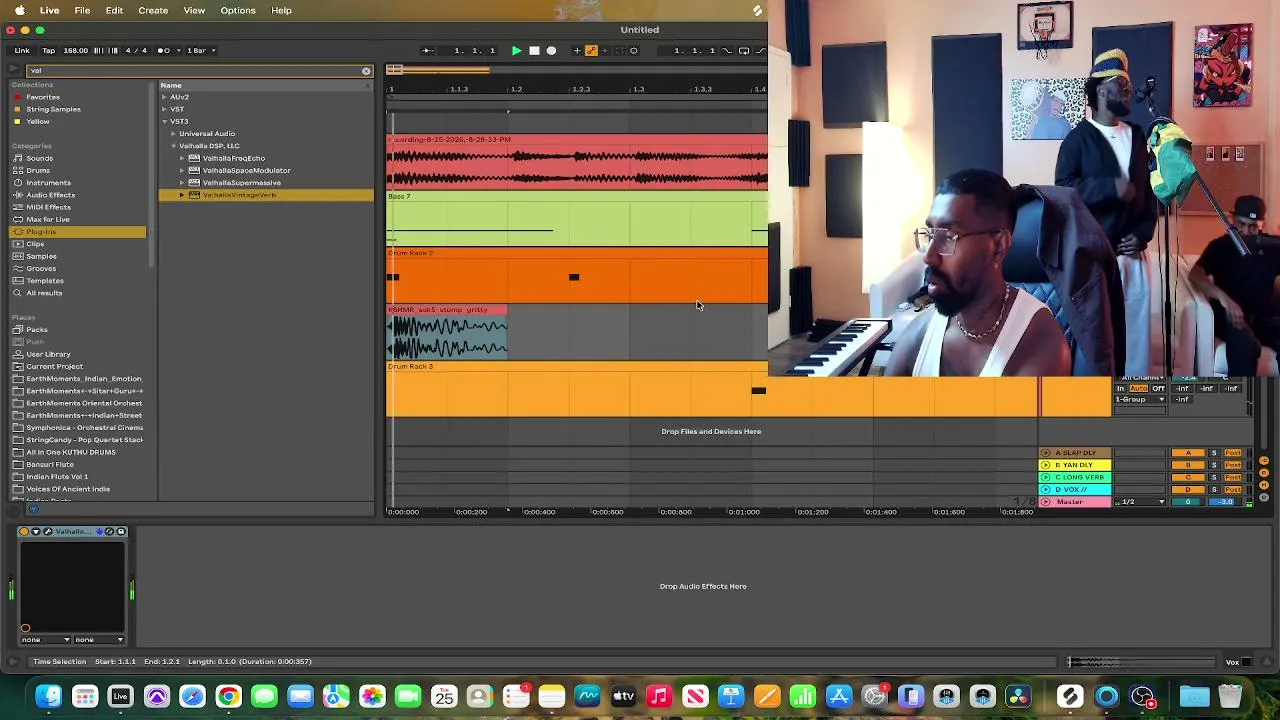
Task: Toggle the Valhalla device activator
Action: point(24,532)
